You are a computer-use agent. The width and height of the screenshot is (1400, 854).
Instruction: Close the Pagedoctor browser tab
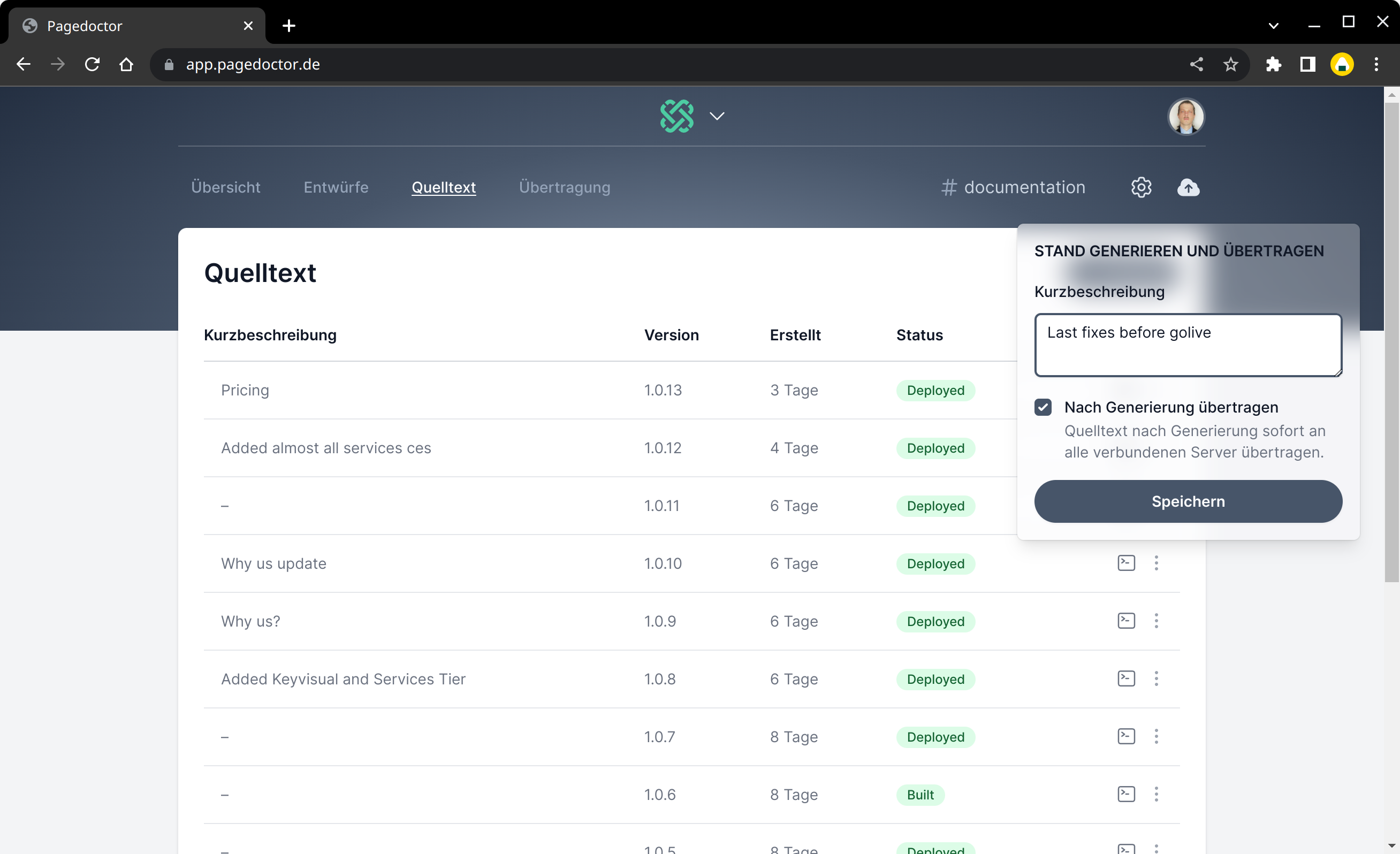[248, 26]
